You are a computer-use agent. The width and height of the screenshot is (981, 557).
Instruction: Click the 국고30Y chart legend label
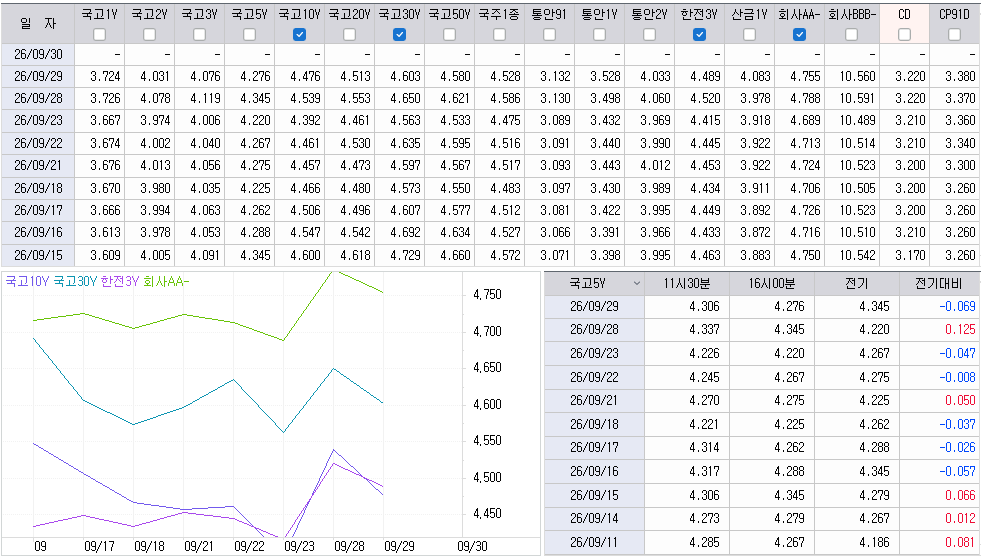(x=75, y=282)
